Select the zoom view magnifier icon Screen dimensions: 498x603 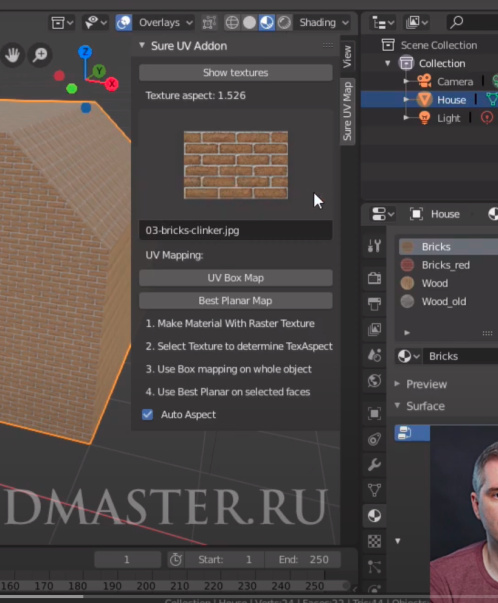point(40,55)
